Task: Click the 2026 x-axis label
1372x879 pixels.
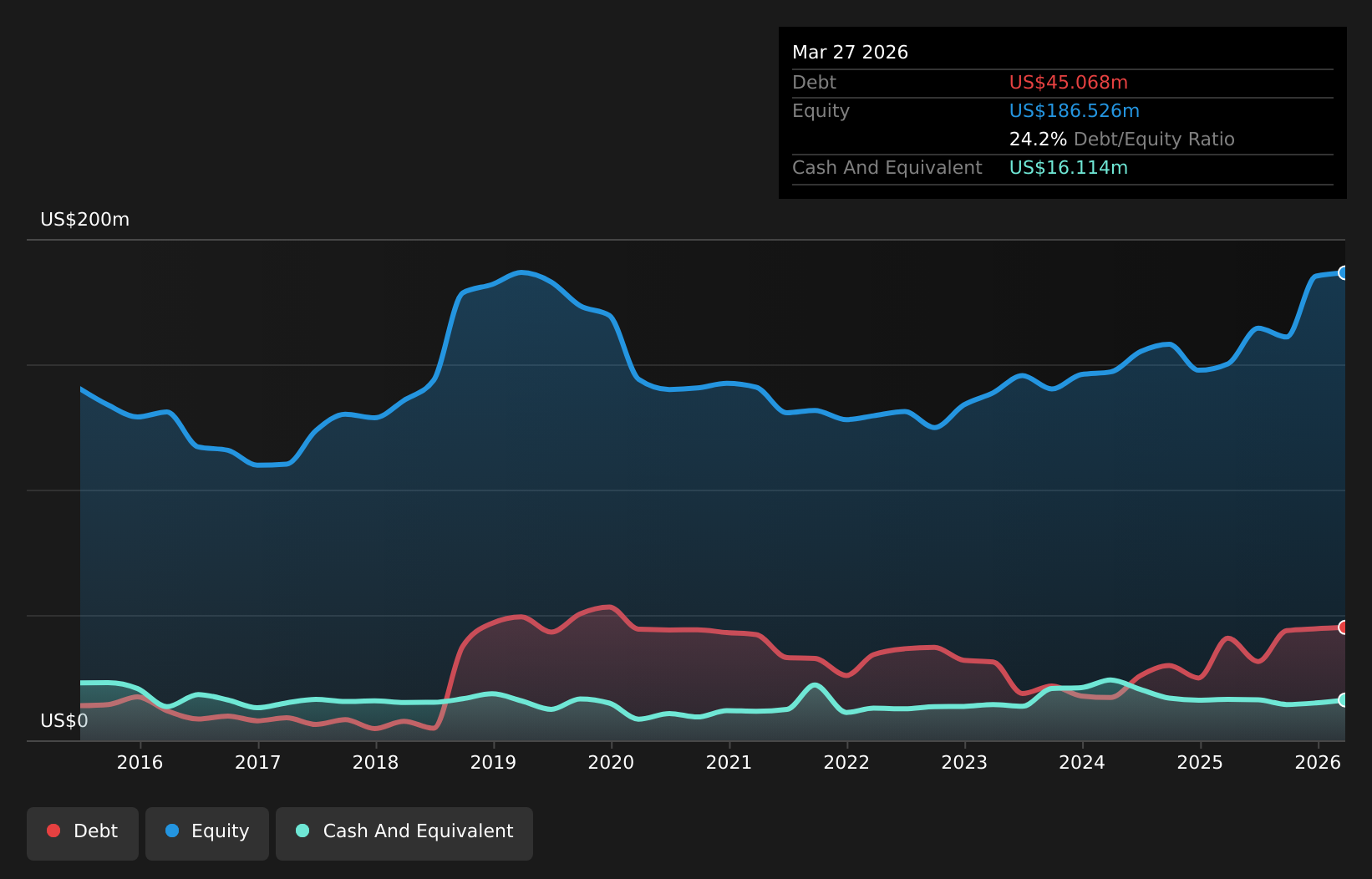Action: pos(1319,762)
